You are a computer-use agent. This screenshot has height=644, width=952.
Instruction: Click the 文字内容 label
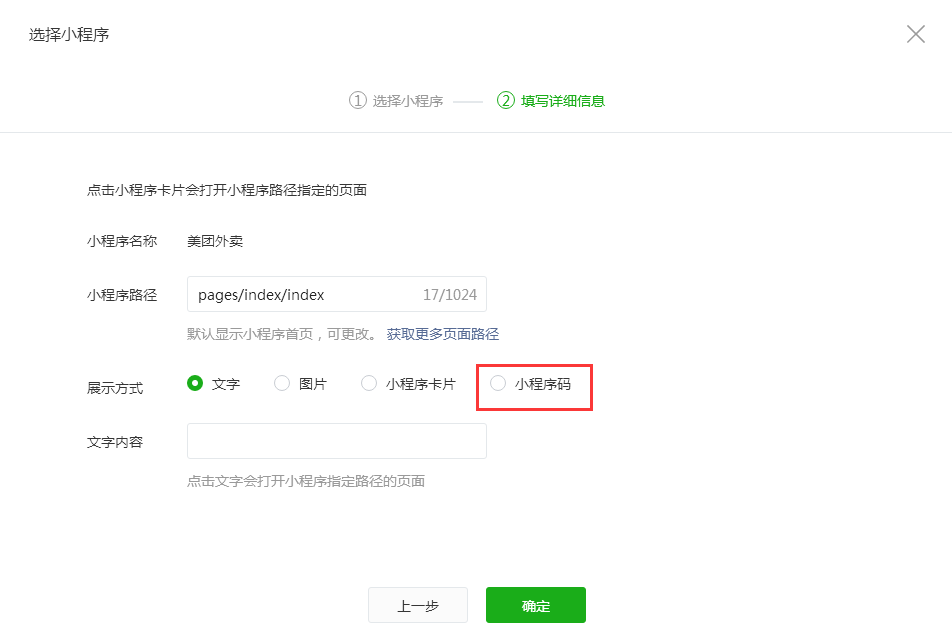coord(115,442)
